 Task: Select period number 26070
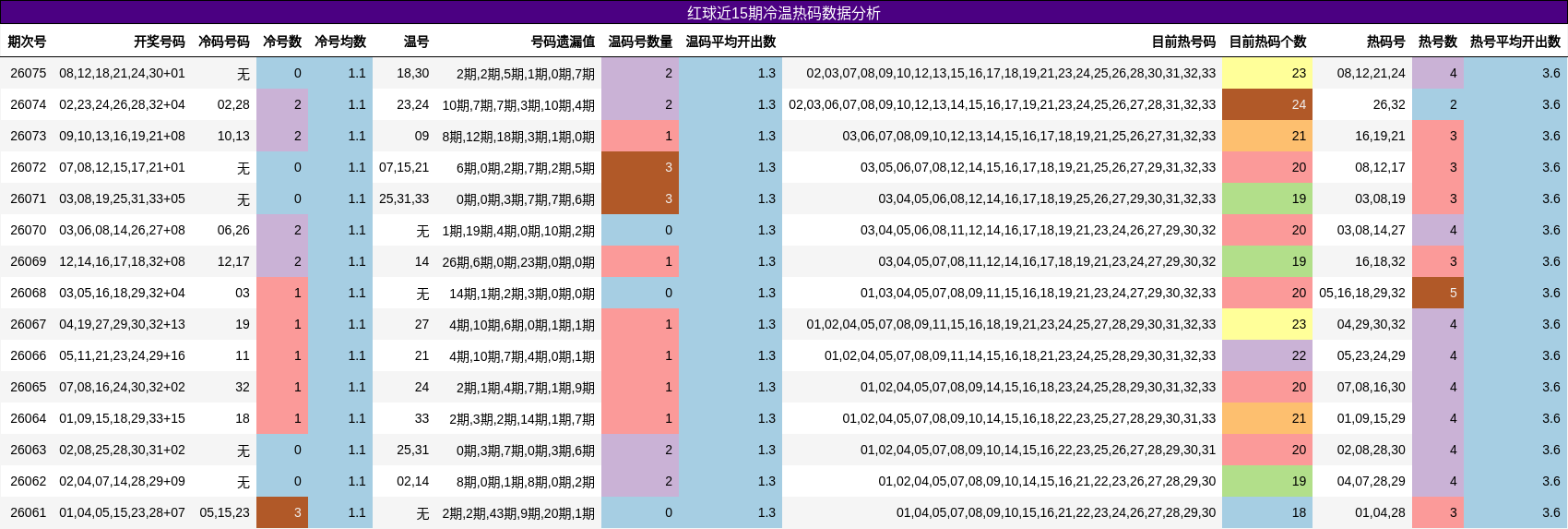pos(28,230)
